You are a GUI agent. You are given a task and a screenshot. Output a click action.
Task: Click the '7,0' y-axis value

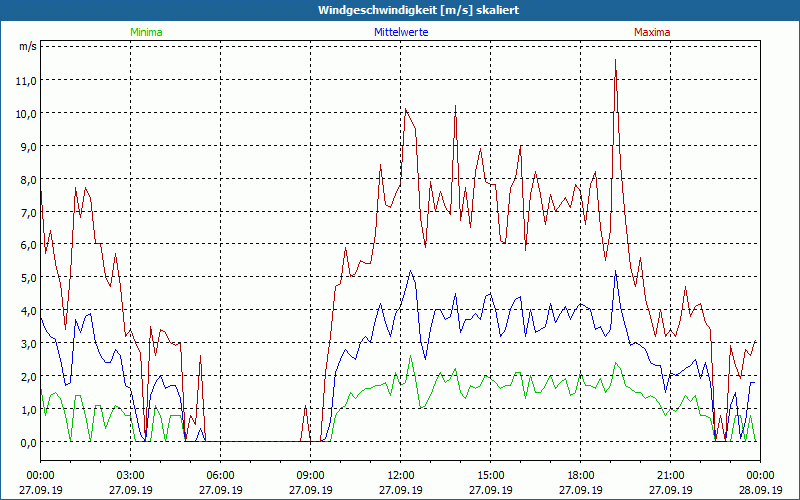tap(31, 212)
